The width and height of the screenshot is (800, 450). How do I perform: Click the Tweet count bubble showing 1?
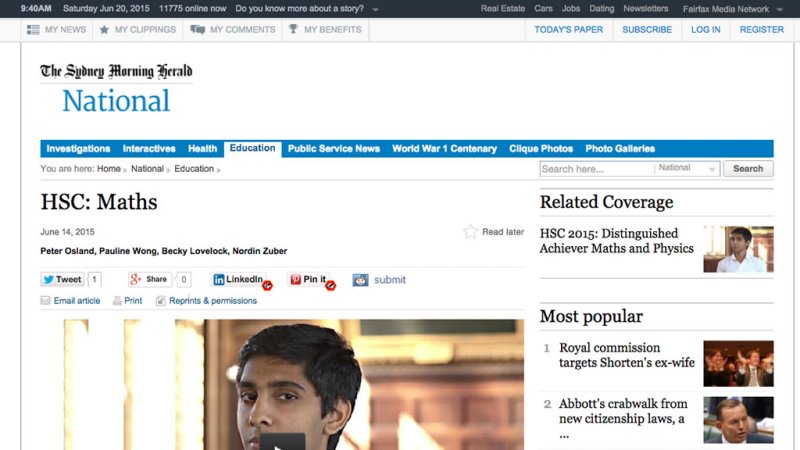point(94,279)
